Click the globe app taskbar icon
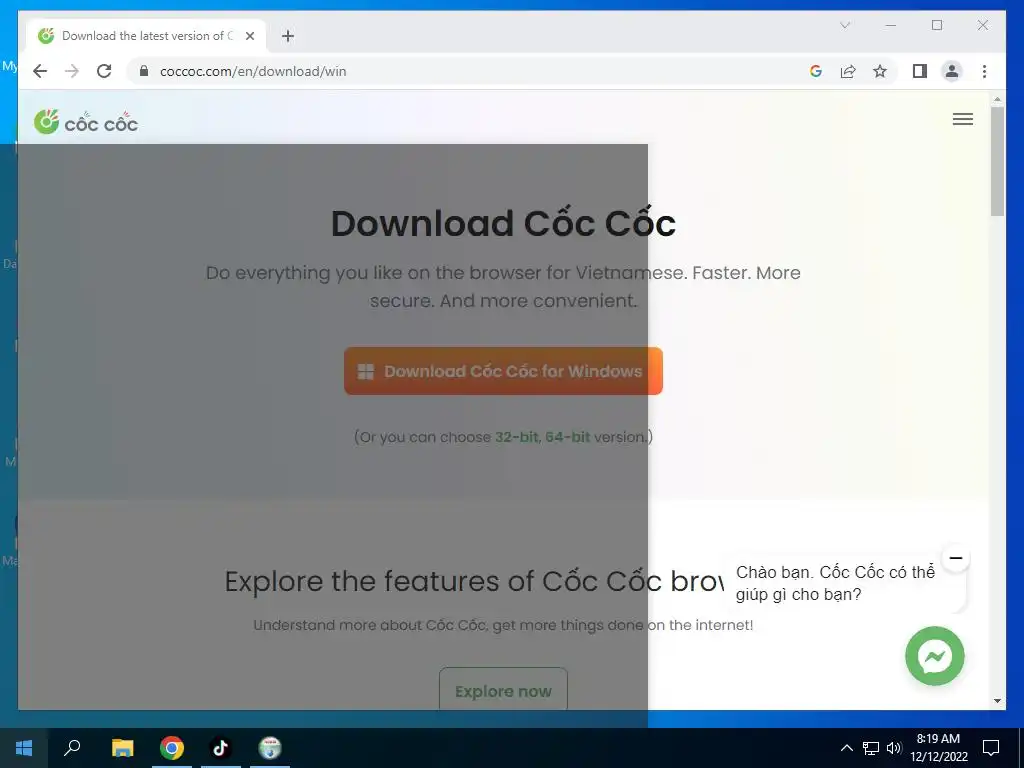 pyautogui.click(x=270, y=748)
